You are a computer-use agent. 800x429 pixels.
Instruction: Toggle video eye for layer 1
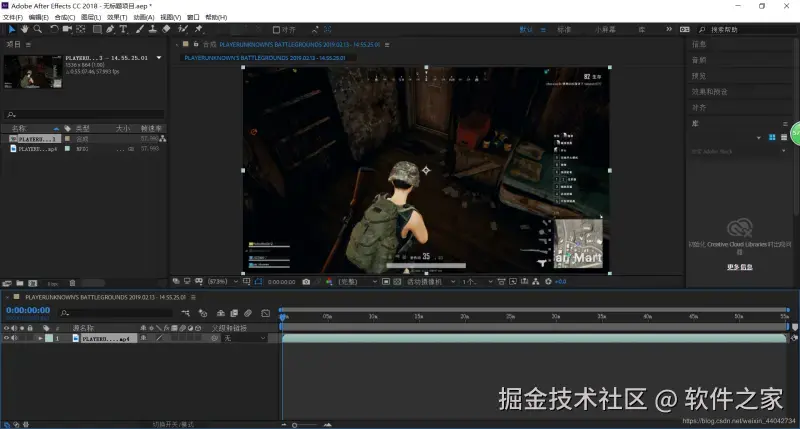click(x=7, y=338)
